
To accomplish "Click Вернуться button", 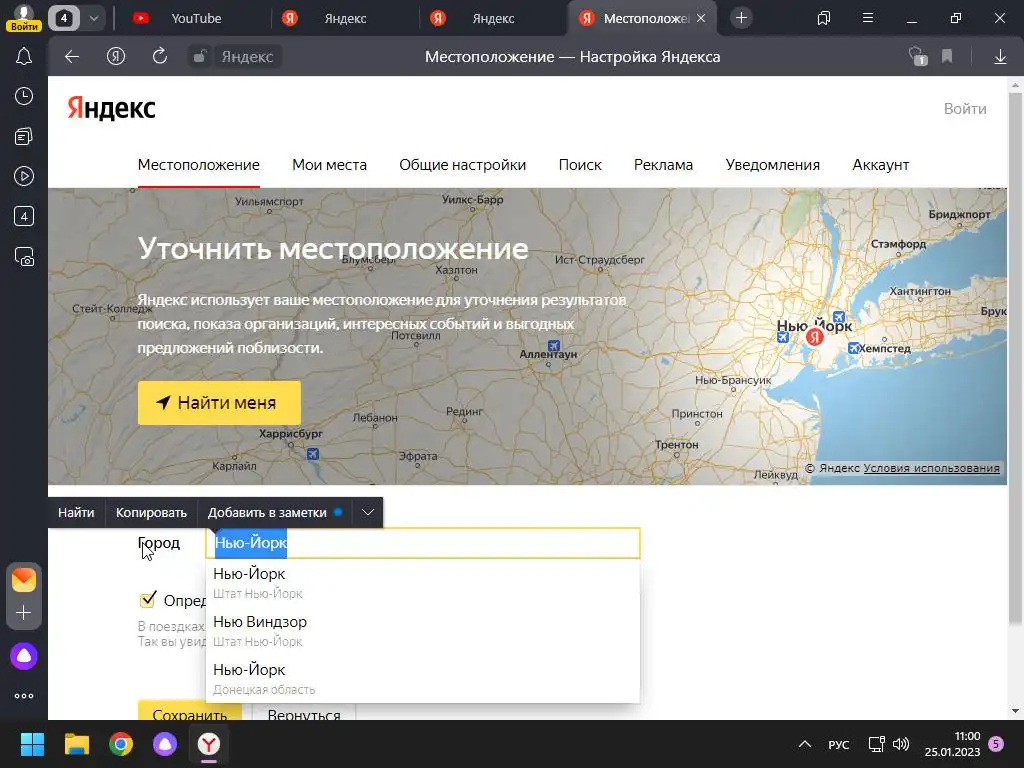I will tap(304, 712).
